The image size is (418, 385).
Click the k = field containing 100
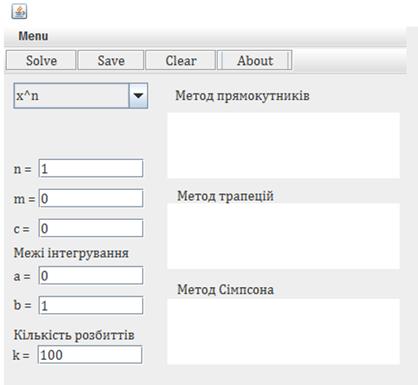click(x=90, y=355)
